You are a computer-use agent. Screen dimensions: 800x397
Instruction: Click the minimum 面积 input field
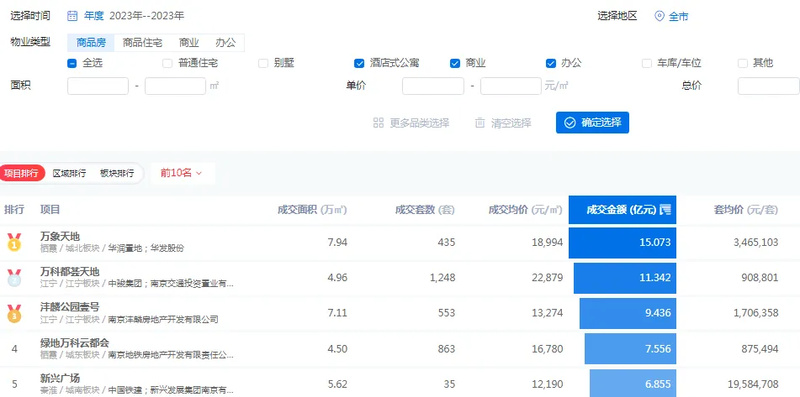[x=98, y=86]
